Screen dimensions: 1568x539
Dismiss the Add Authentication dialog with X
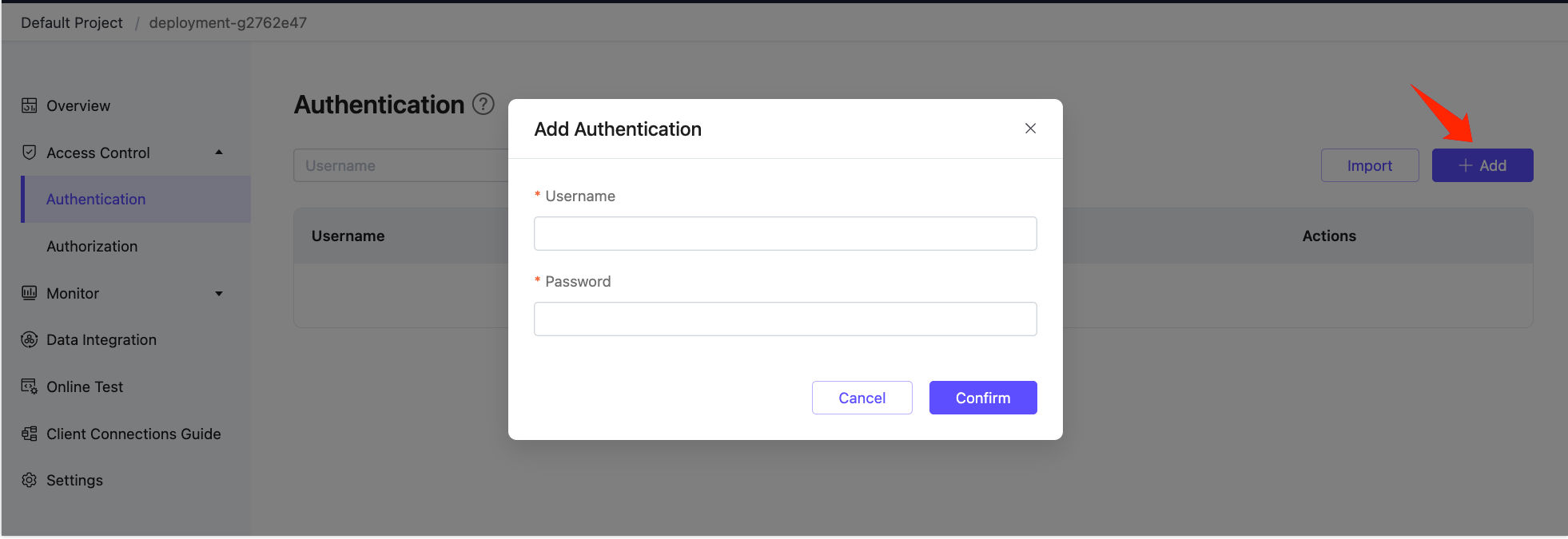[1029, 129]
